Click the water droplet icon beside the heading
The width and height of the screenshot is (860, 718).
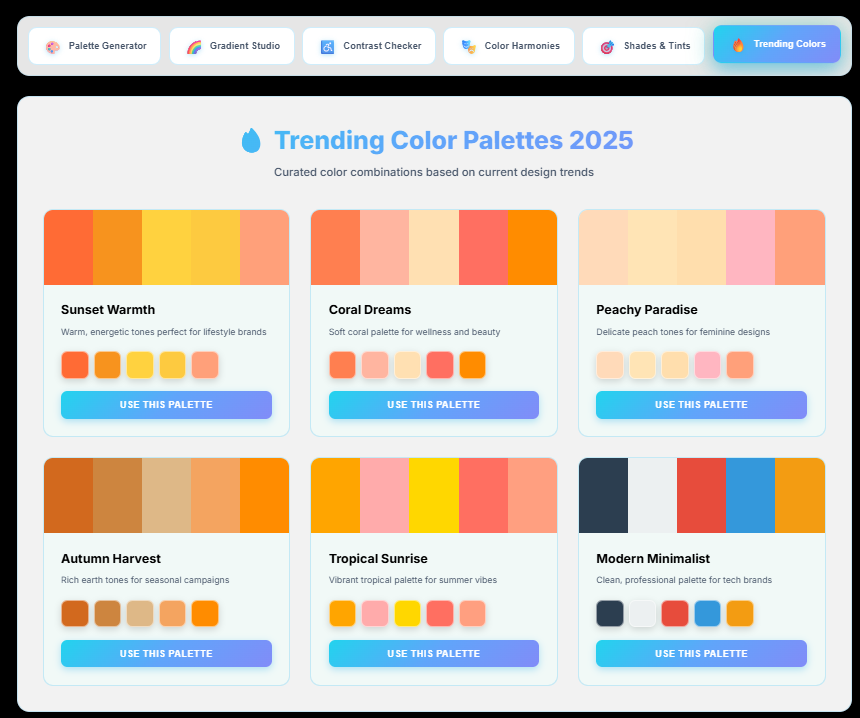point(251,140)
